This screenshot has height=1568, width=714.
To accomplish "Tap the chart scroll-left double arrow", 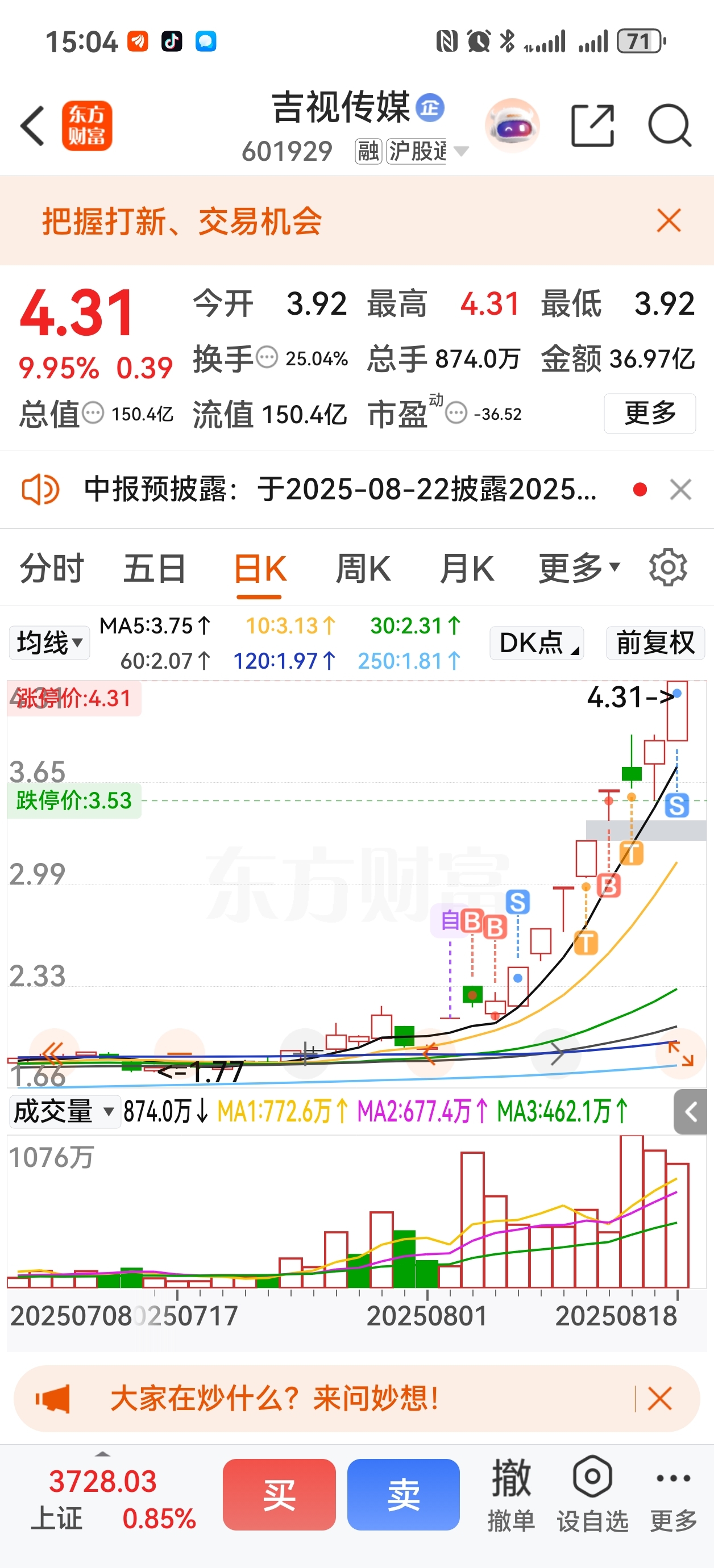I will 53,1054.
